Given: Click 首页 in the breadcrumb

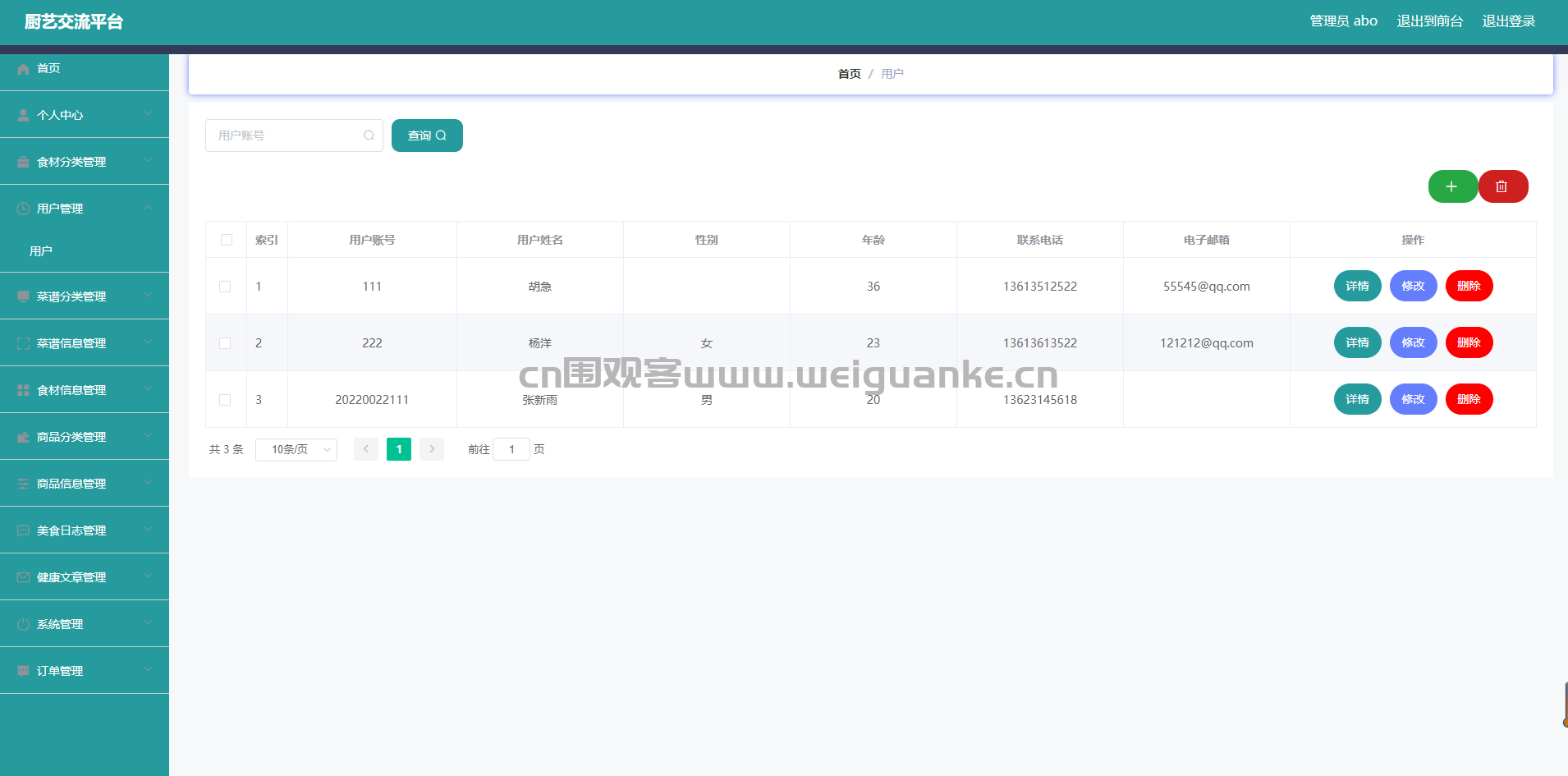Looking at the screenshot, I should (849, 74).
